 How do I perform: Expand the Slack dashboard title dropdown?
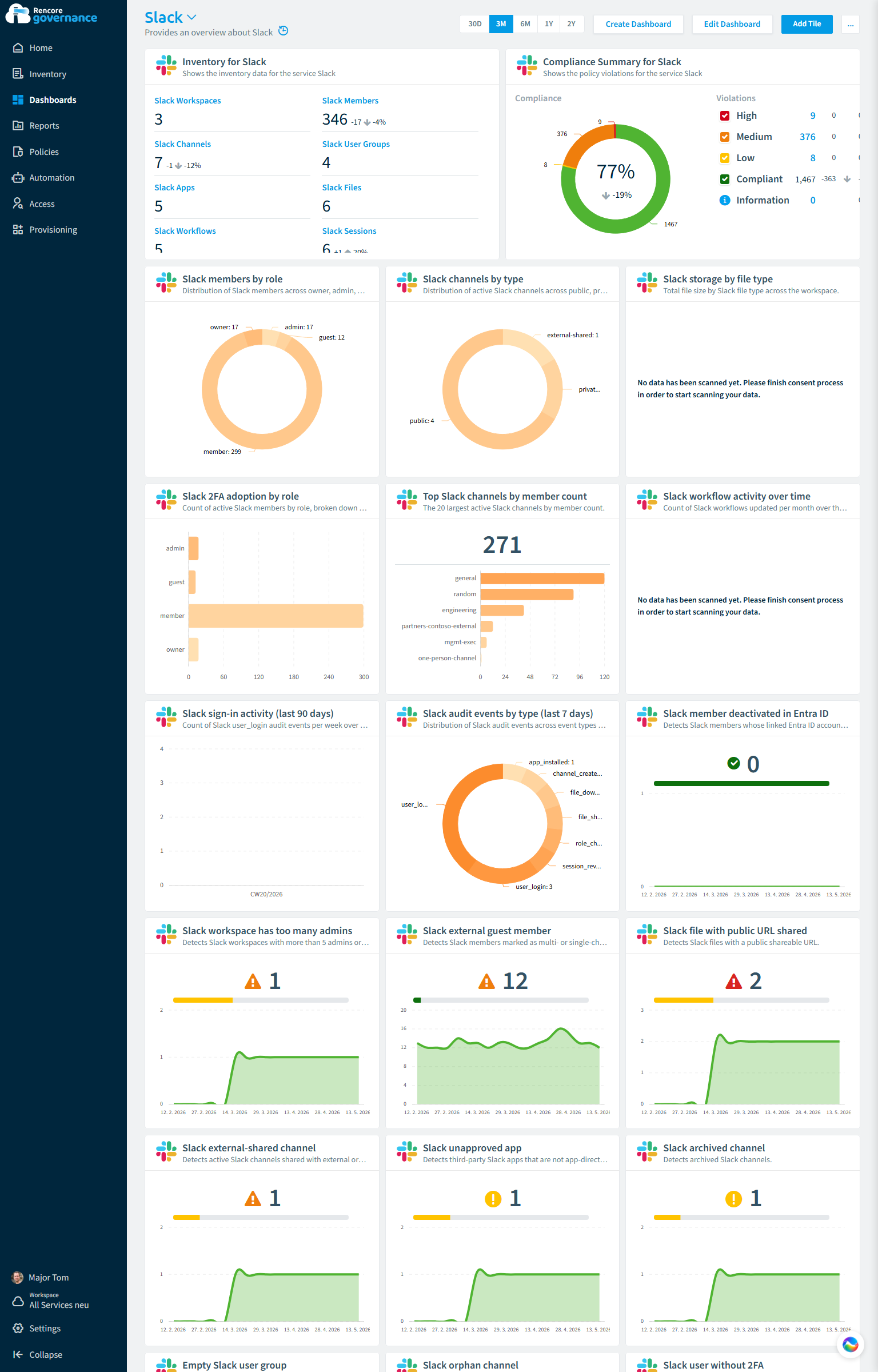(191, 17)
